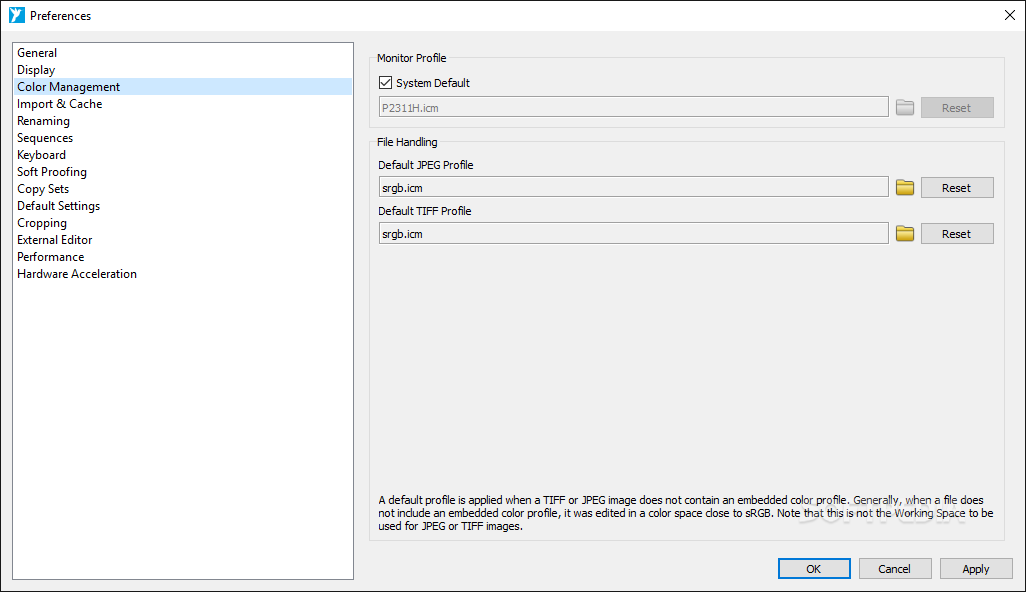Click the Preferences app logo icon
Viewport: 1026px width, 592px height.
pyautogui.click(x=16, y=15)
